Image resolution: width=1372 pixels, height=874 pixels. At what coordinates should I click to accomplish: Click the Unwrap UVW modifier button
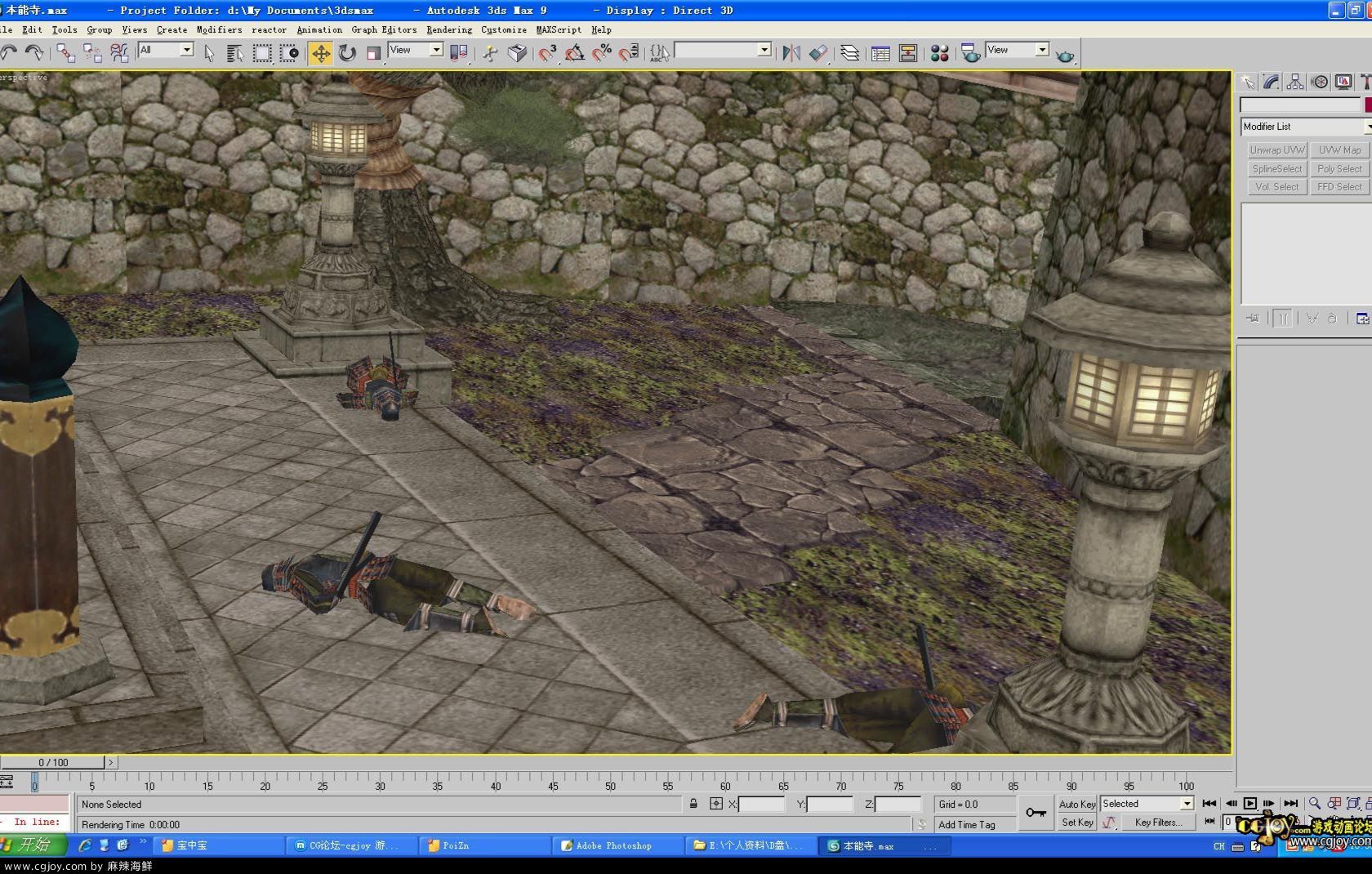1277,150
